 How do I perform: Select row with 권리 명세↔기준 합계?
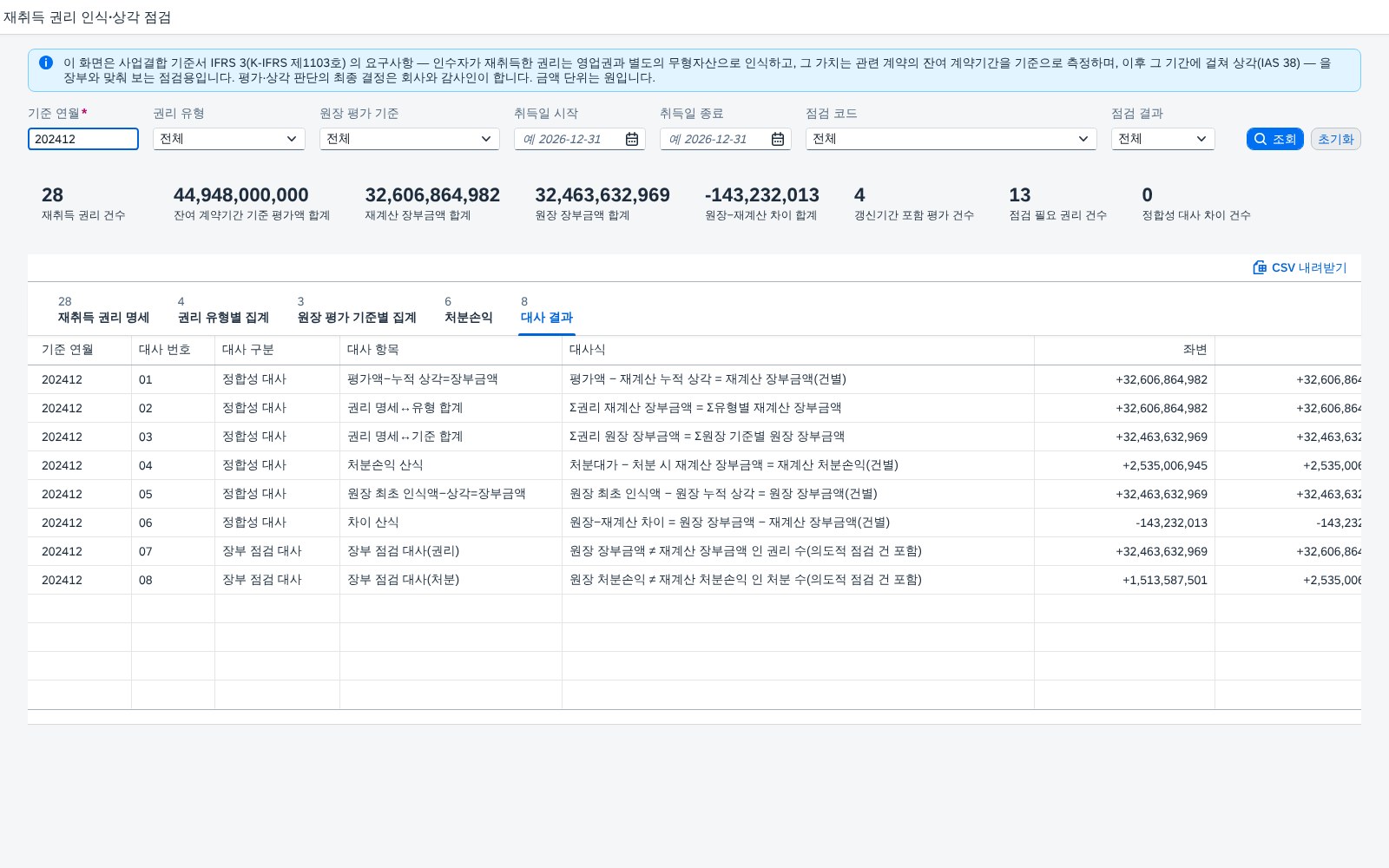click(694, 437)
